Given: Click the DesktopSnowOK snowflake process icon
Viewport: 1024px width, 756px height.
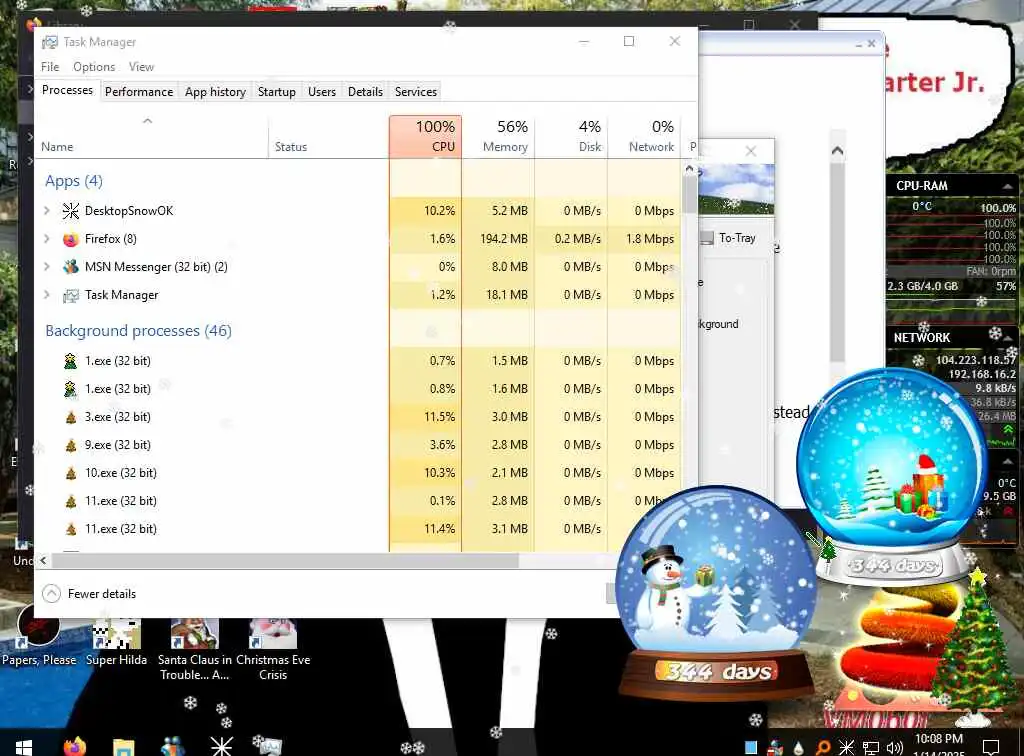Looking at the screenshot, I should tap(71, 211).
